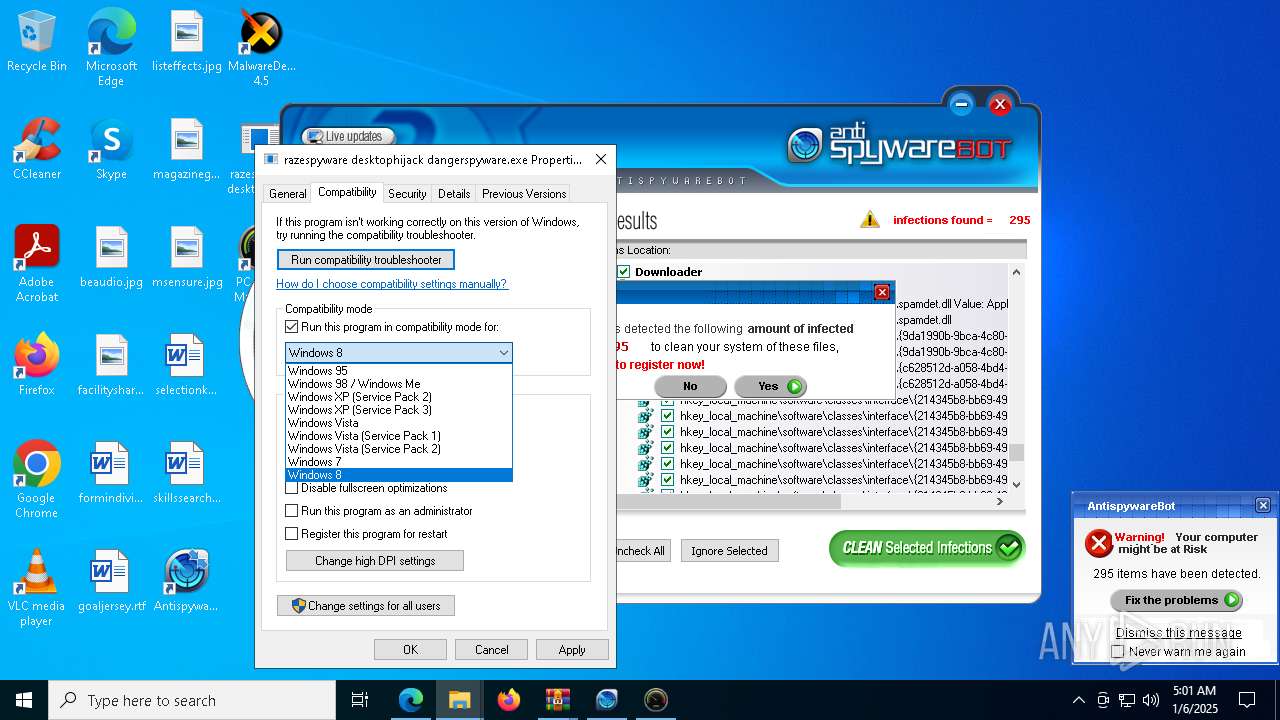Click Run compatibility troubleshooter button
1280x720 pixels.
pos(366,260)
